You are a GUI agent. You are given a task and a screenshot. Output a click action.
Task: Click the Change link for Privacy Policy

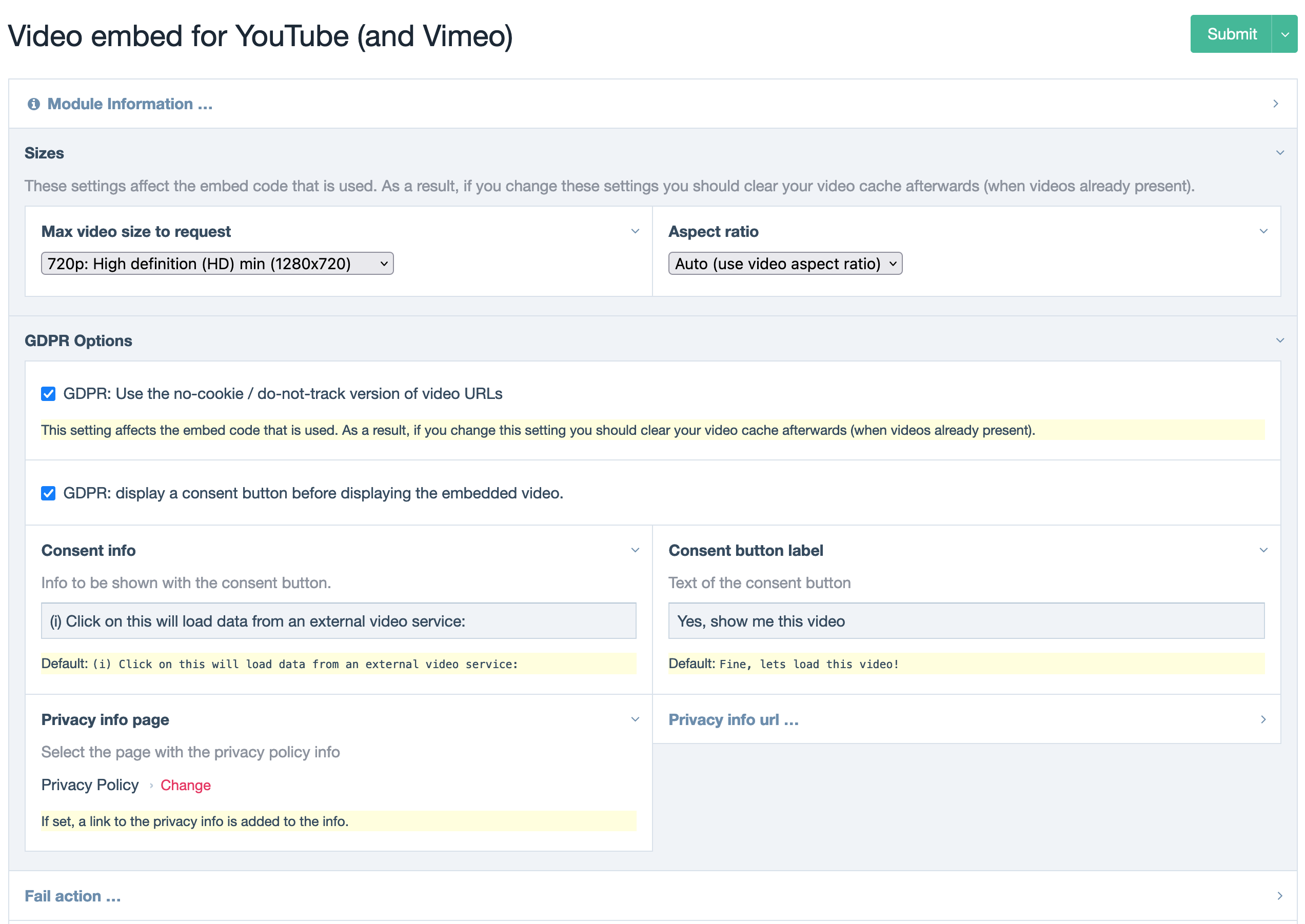click(186, 785)
